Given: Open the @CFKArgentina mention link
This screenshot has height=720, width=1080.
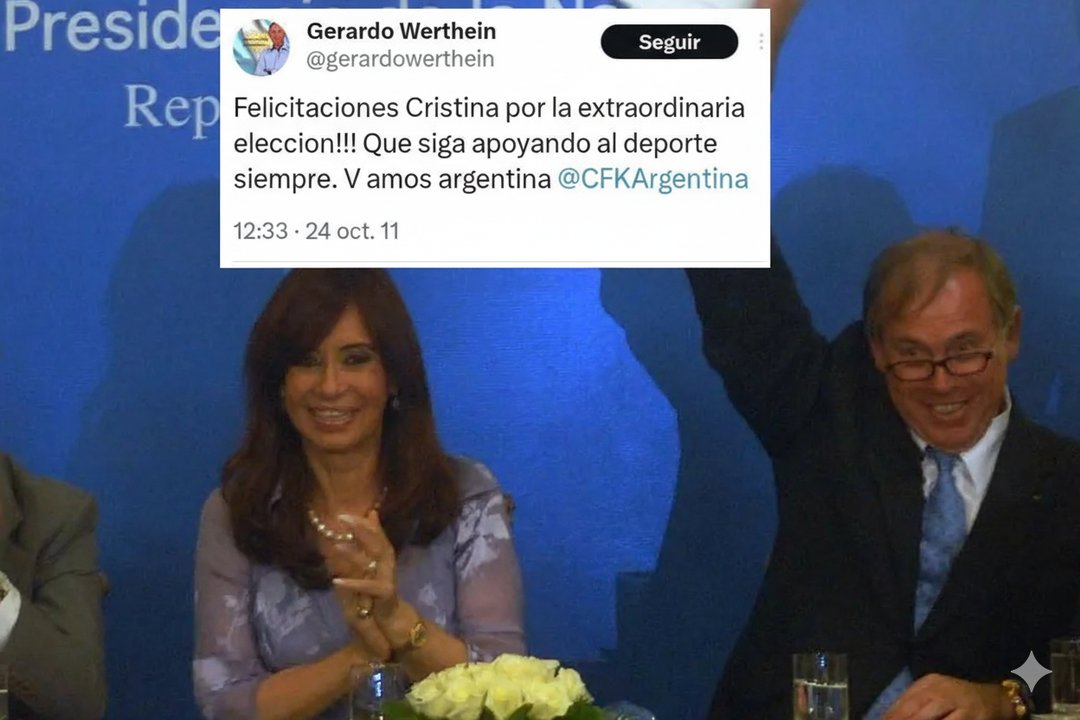Looking at the screenshot, I should click(652, 178).
